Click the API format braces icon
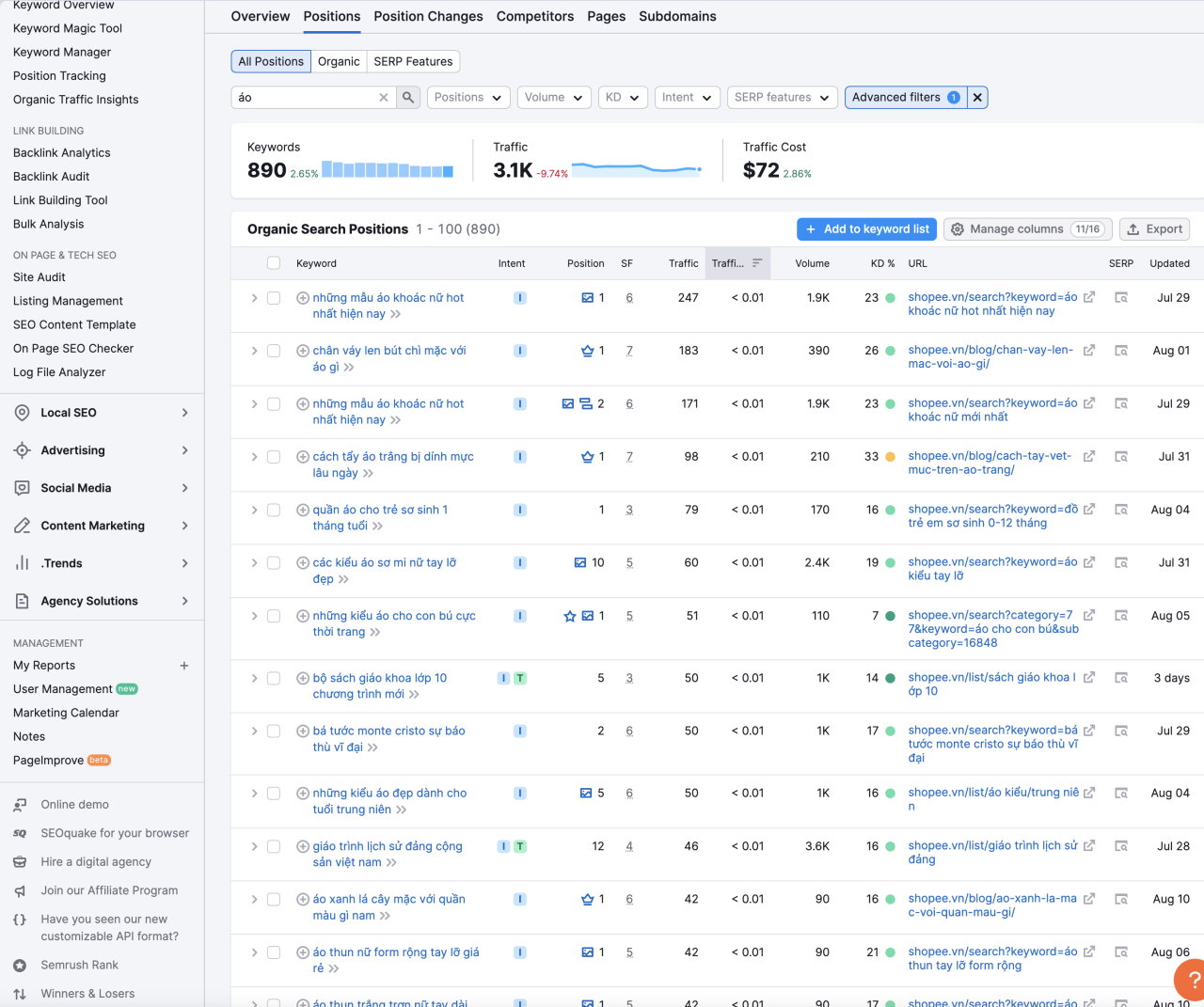 point(20,920)
